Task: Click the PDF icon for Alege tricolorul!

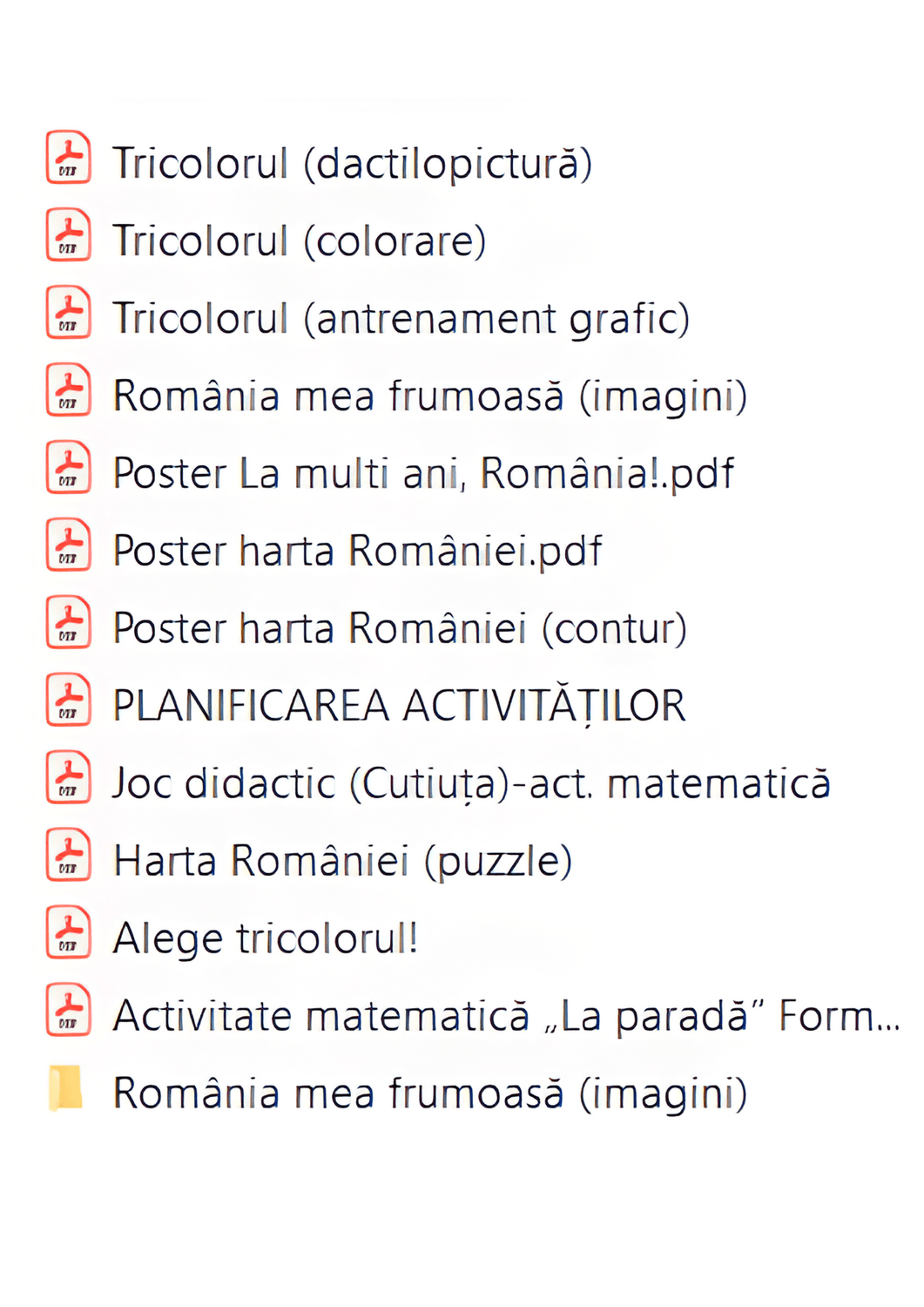Action: (x=68, y=933)
